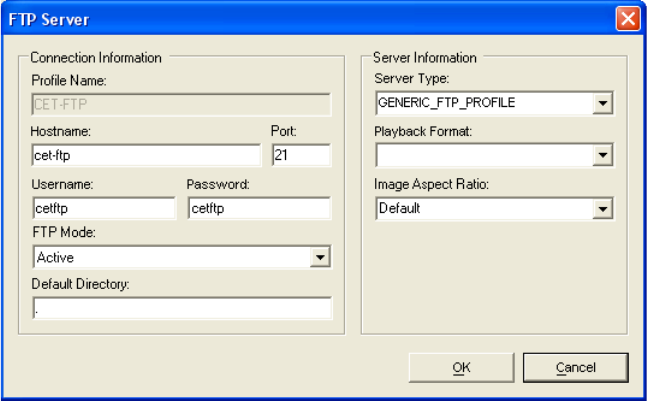
Task: Click the FTP Server title bar
Action: tap(300, 19)
